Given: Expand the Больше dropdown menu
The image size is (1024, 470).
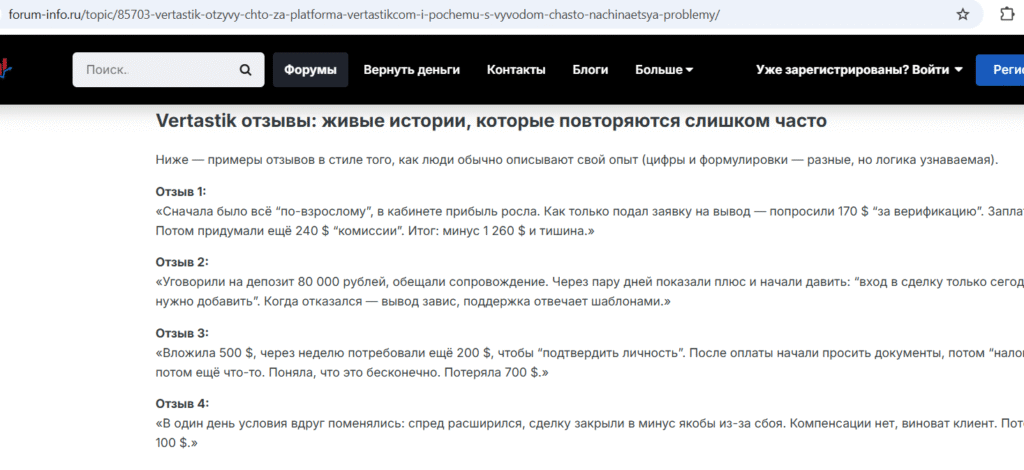Looking at the screenshot, I should pyautogui.click(x=664, y=70).
